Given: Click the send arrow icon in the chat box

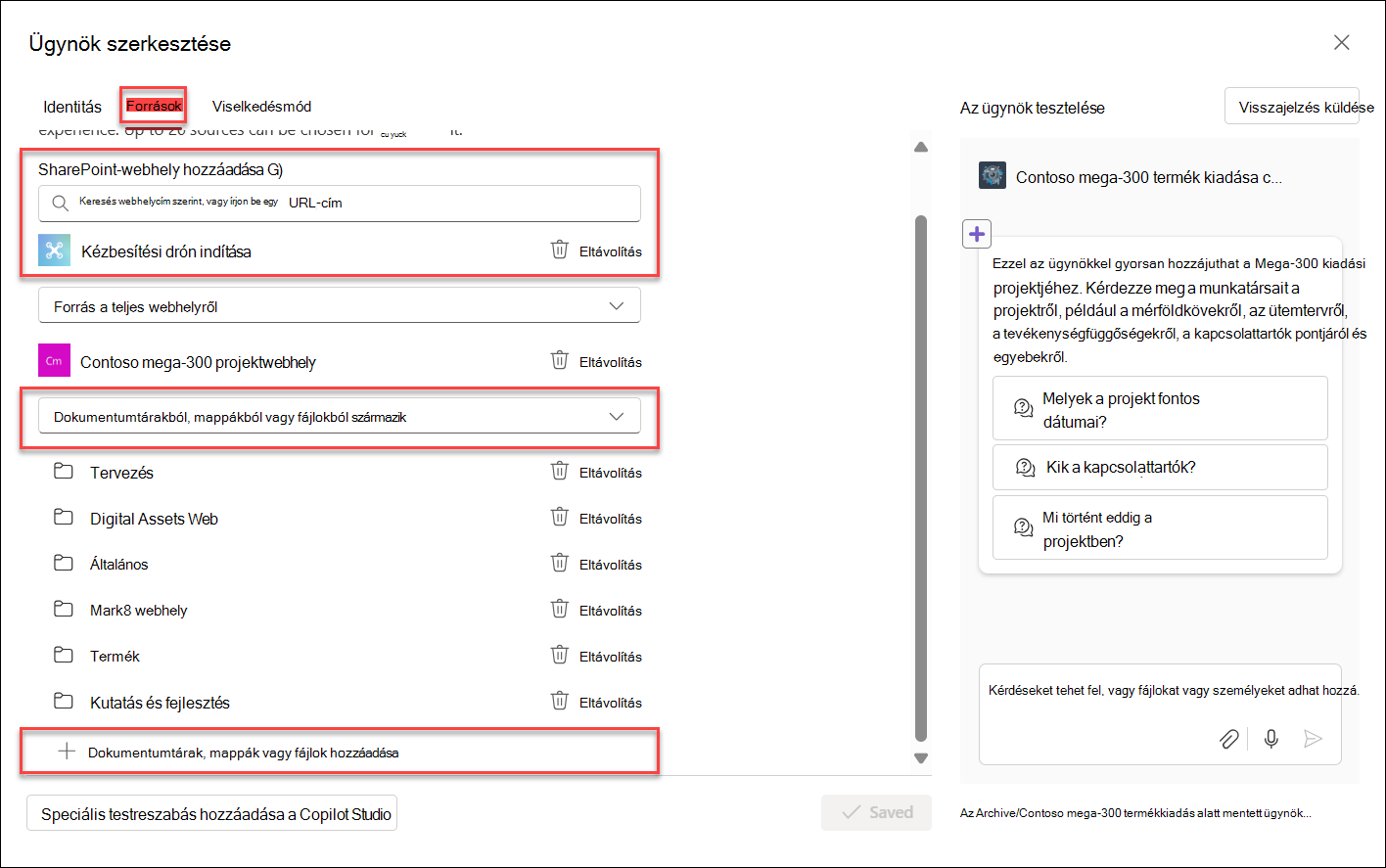Looking at the screenshot, I should pyautogui.click(x=1314, y=739).
